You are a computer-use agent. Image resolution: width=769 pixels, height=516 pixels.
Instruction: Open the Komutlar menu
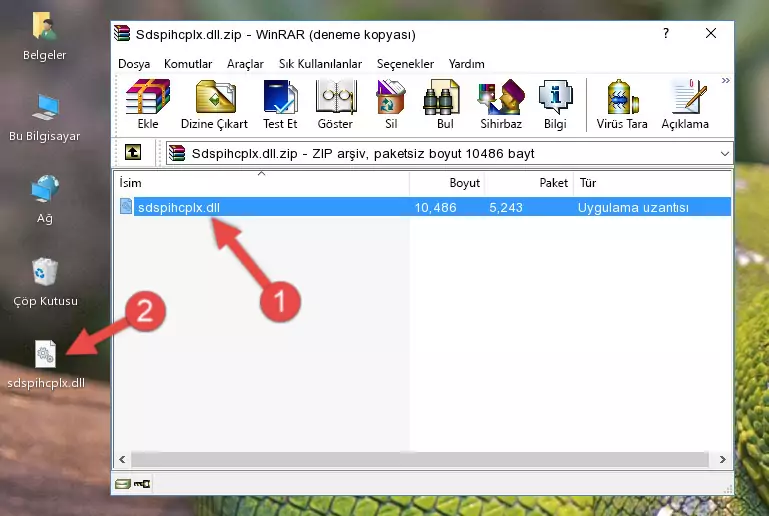click(188, 64)
